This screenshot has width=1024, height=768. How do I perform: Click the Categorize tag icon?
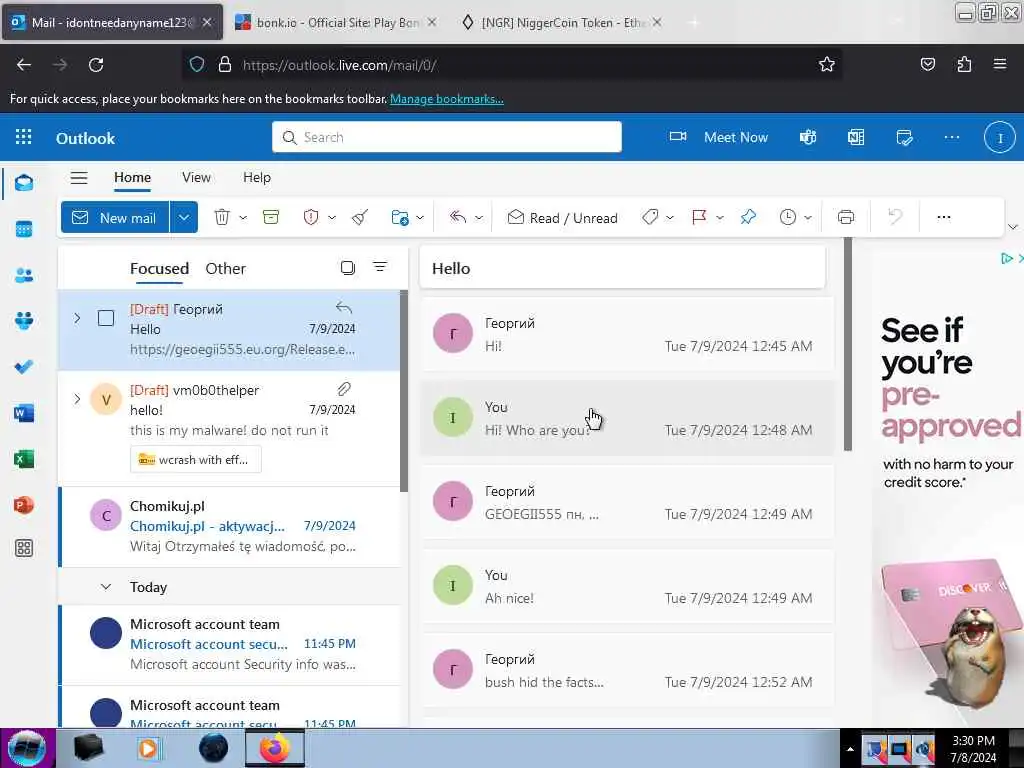pyautogui.click(x=650, y=217)
